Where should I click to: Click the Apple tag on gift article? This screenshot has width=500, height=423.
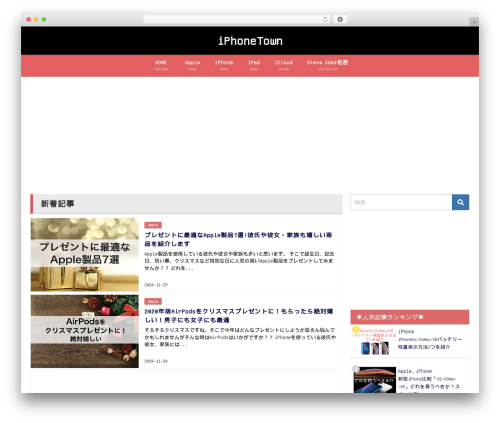tap(153, 225)
